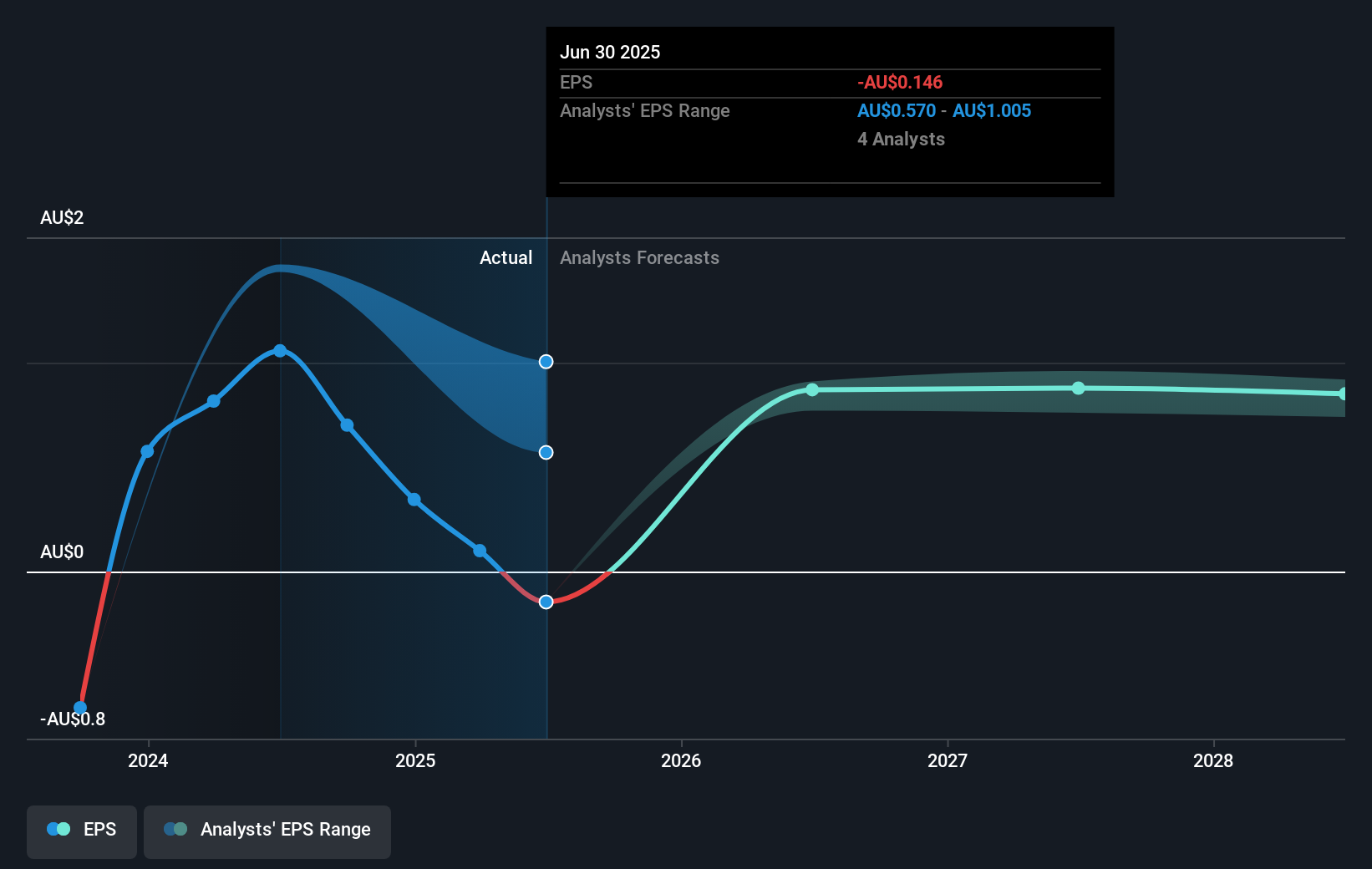
Task: Click the AU$1.005 value in the tooltip
Action: tap(993, 110)
